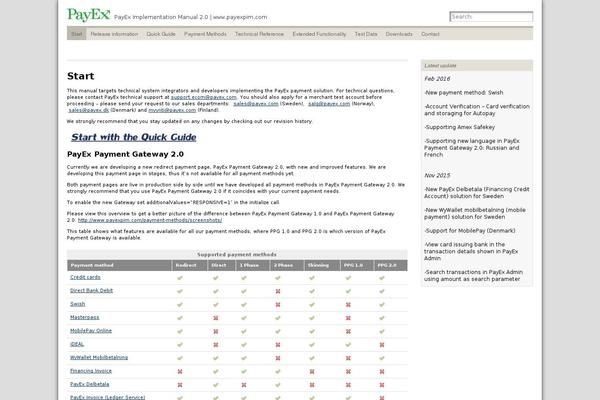This screenshot has width=600, height=400.
Task: Click the Financing Invoice Redirect red cross
Action: pos(180,372)
